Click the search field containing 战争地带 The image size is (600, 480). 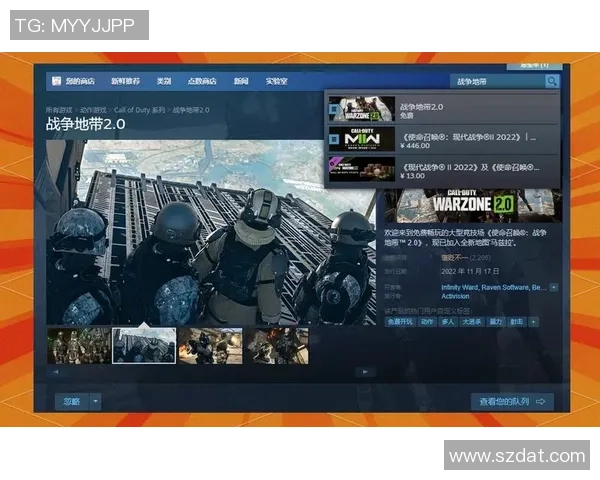497,81
